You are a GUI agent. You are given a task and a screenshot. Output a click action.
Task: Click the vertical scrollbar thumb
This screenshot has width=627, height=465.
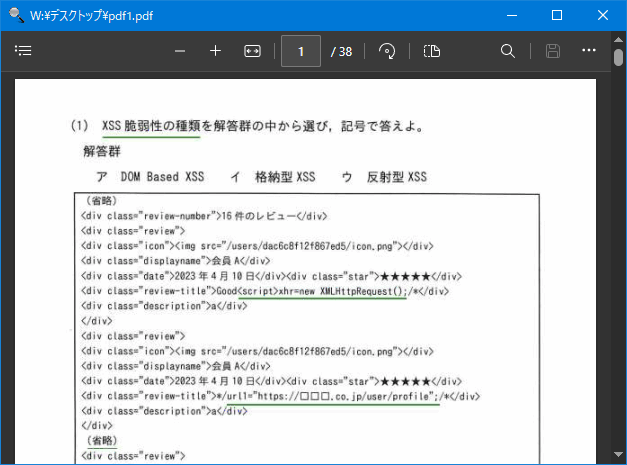tap(619, 56)
